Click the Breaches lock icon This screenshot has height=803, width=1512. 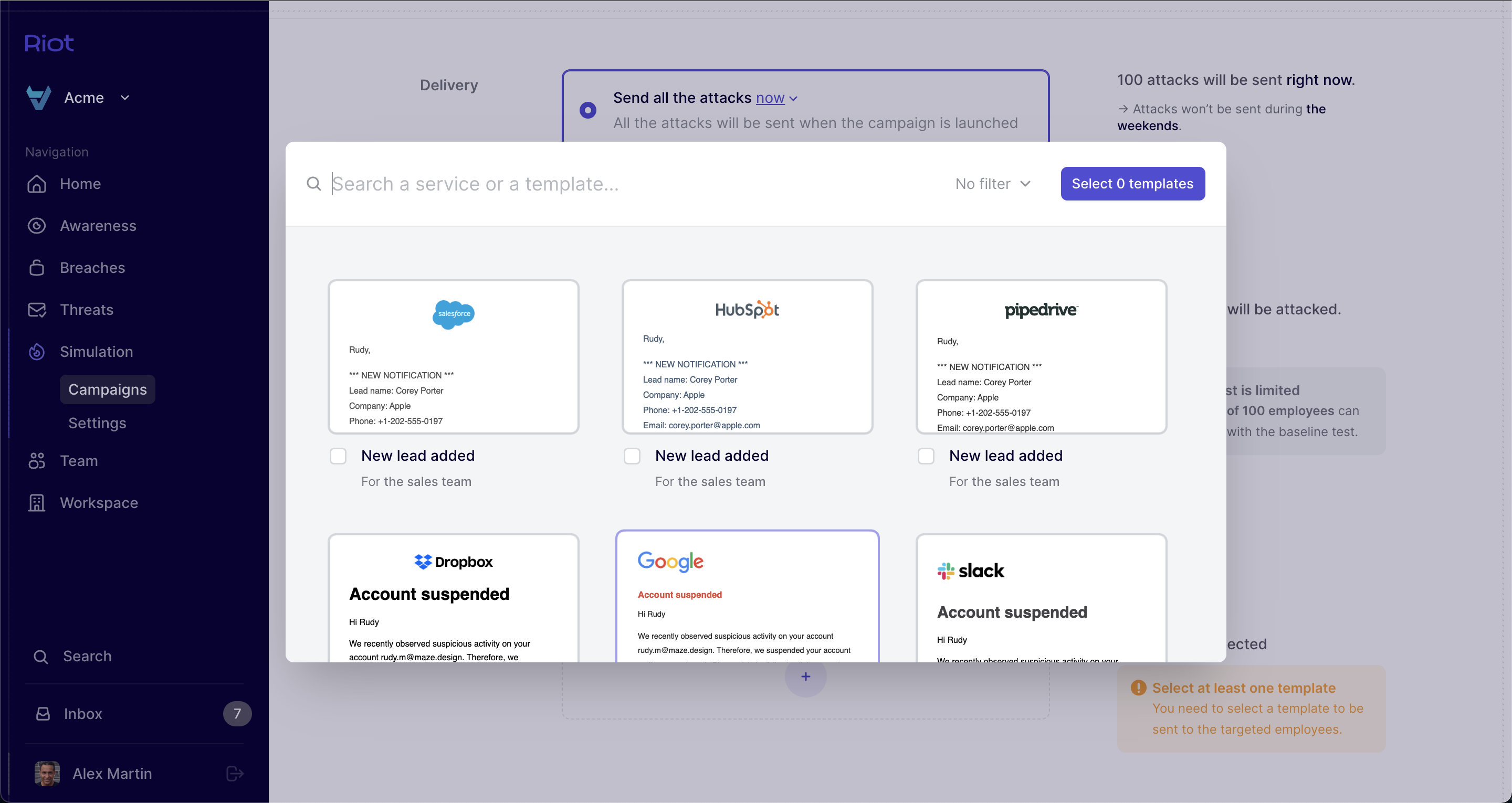[x=36, y=268]
